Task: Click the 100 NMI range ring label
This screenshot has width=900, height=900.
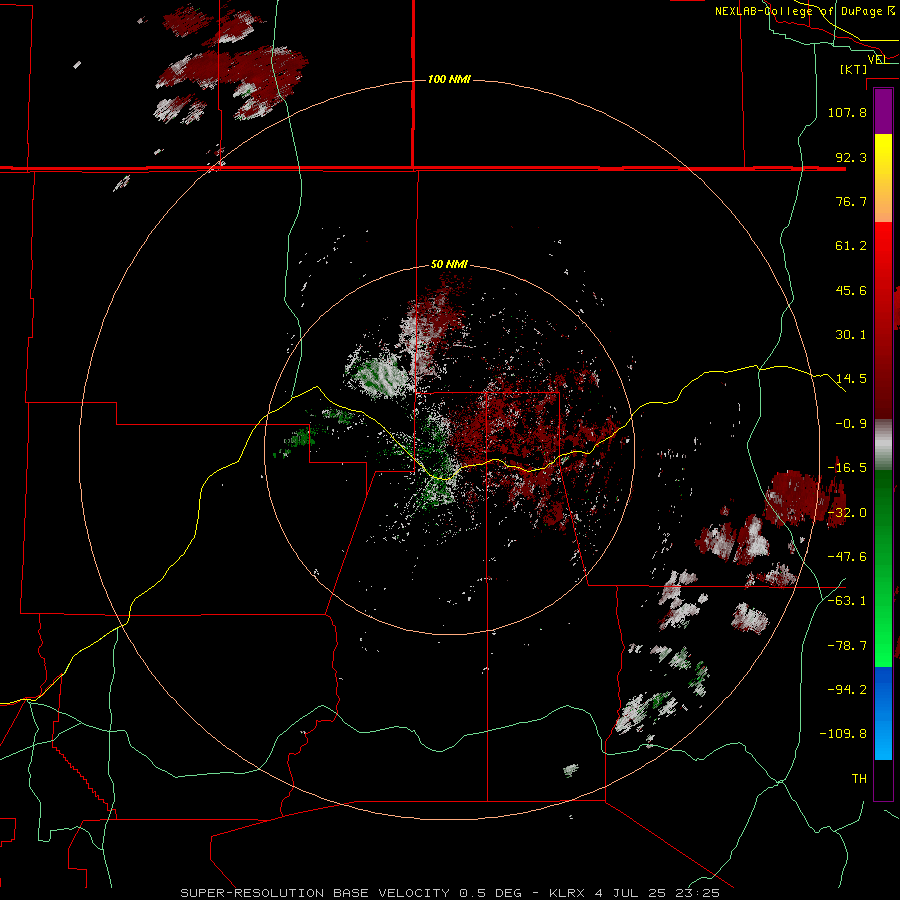Action: point(449,79)
